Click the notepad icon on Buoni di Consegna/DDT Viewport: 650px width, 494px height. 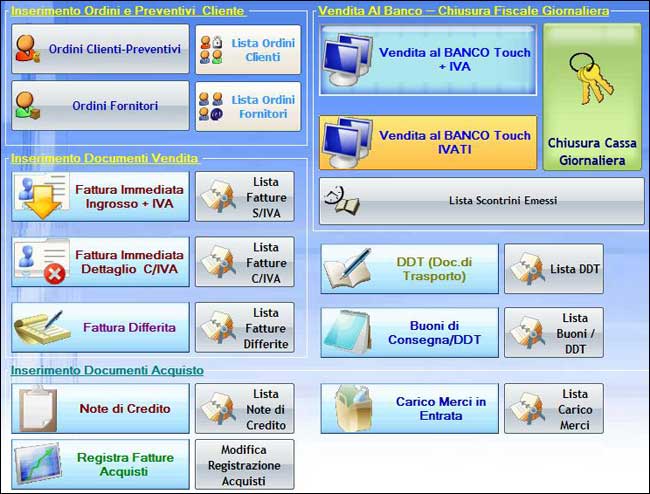coord(349,332)
